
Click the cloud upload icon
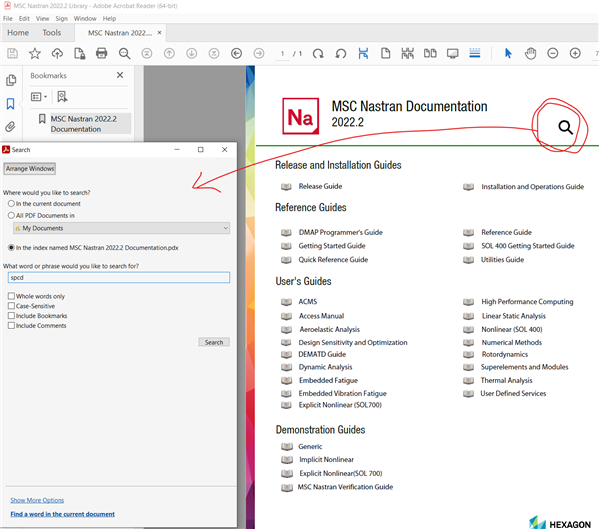coord(57,53)
